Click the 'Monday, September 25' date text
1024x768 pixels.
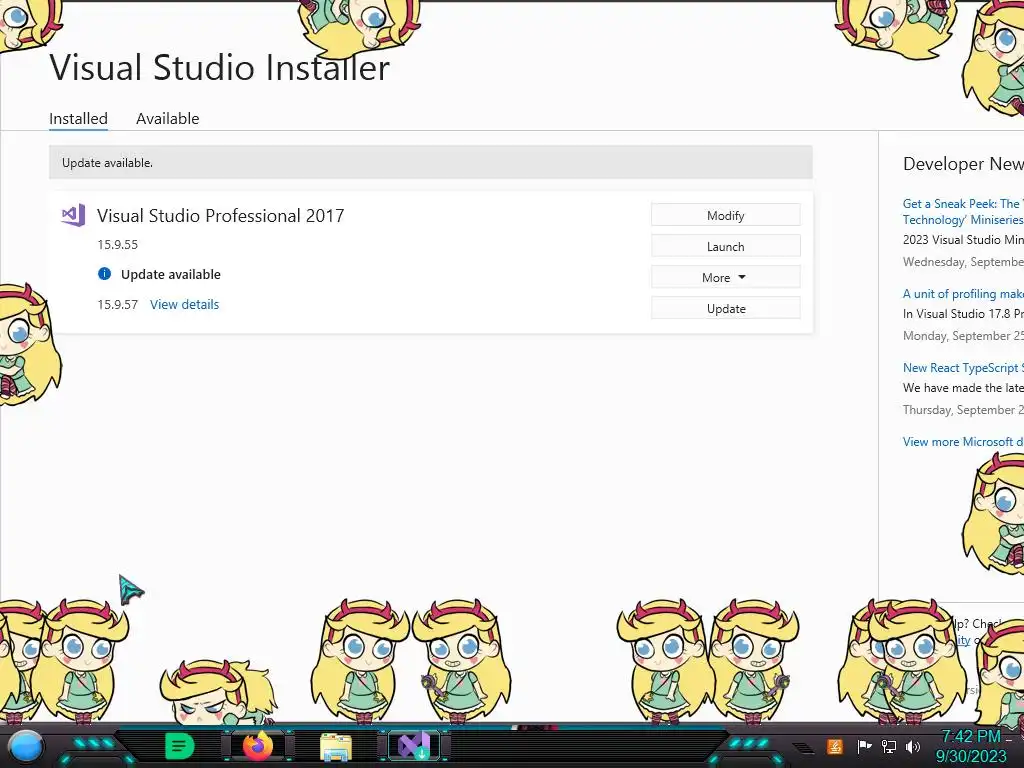pyautogui.click(x=963, y=336)
